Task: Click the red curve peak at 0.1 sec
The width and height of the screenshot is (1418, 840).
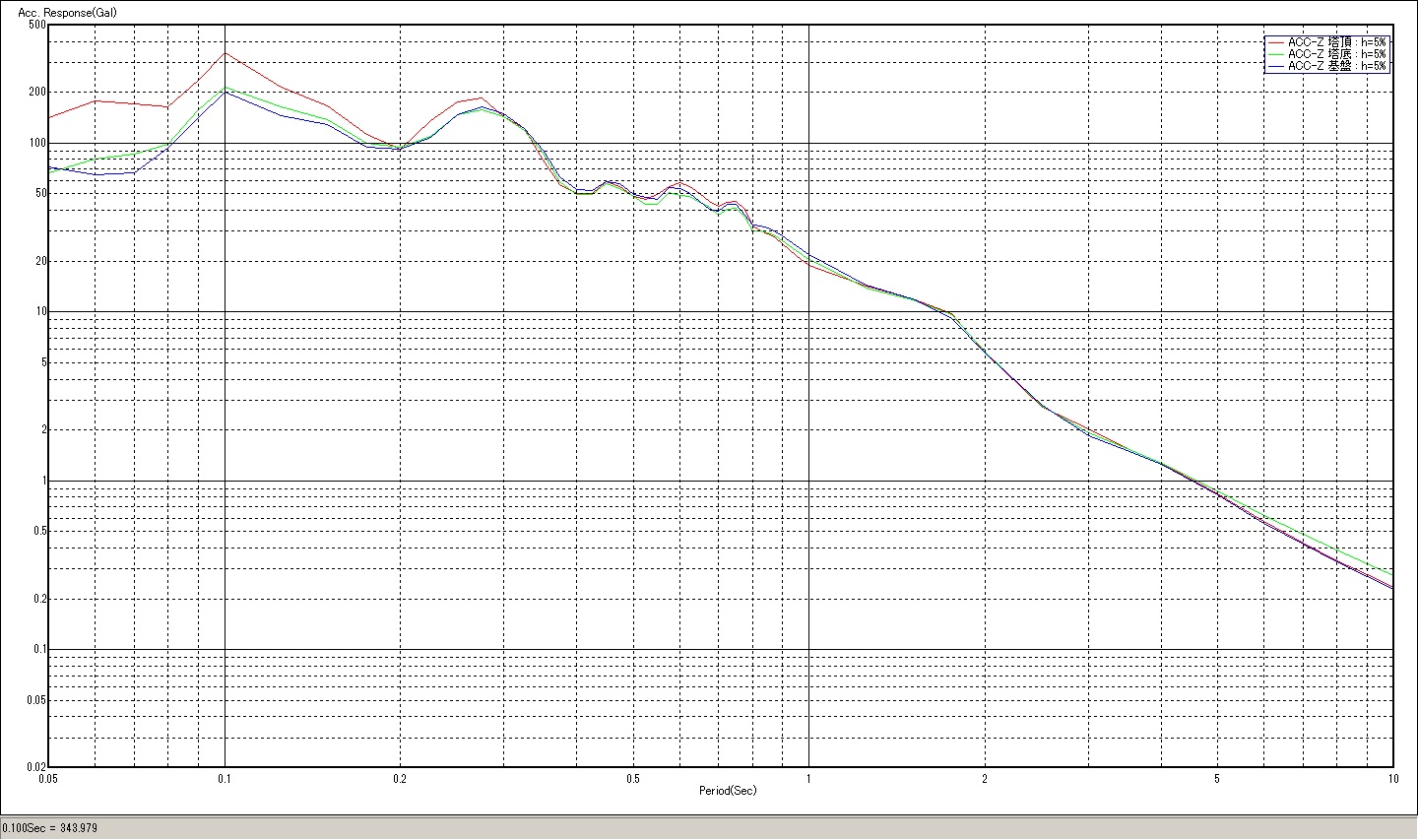Action: (x=225, y=53)
